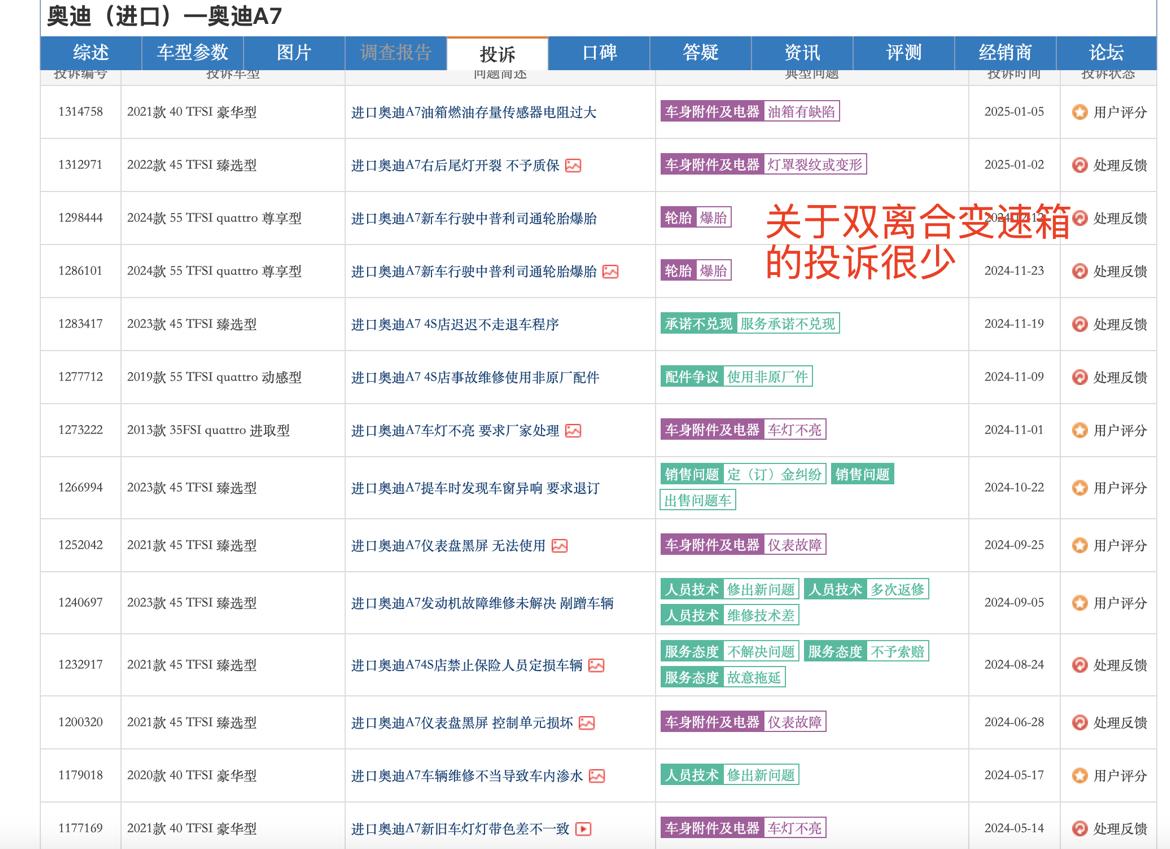This screenshot has height=849, width=1170.
Task: Click the 出售问题车 tag
Action: (x=698, y=501)
